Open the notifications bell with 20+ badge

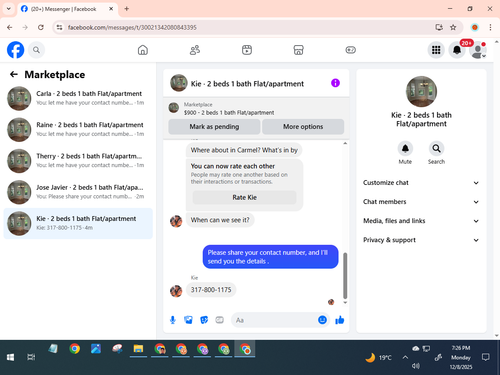coord(457,50)
